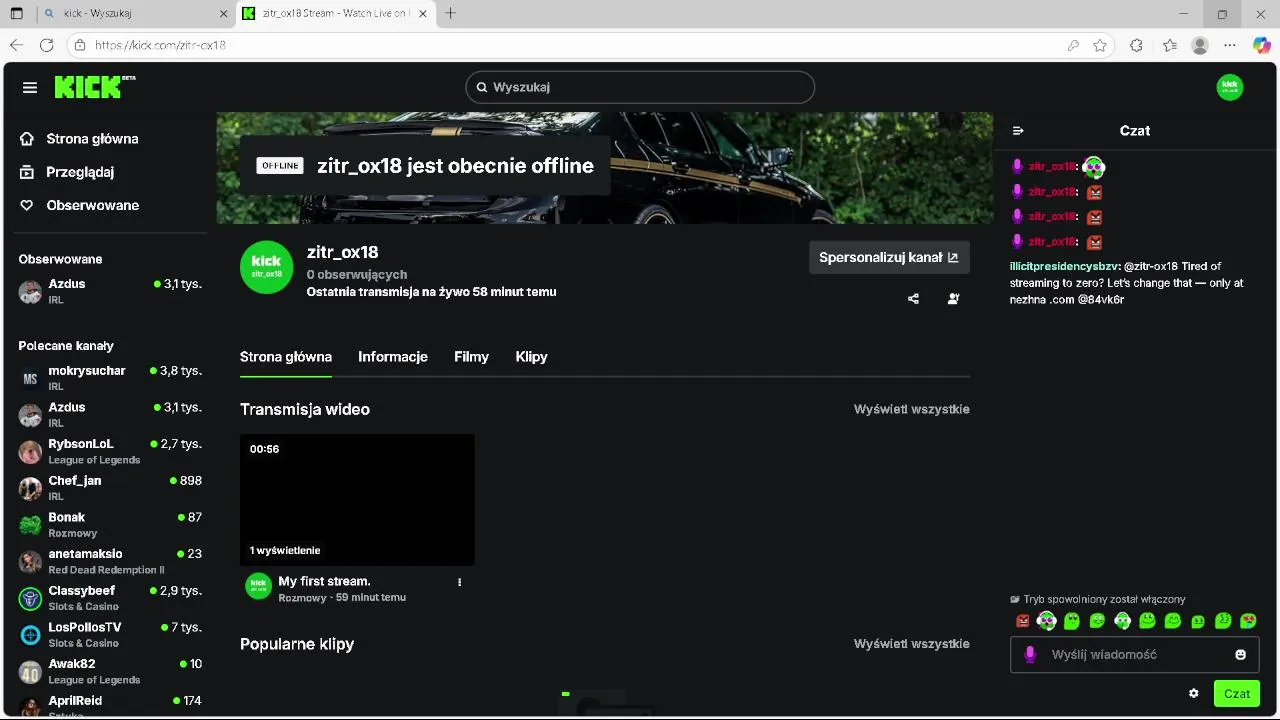Screen dimensions: 1280x720
Task: Reload the page
Action: click(x=46, y=45)
